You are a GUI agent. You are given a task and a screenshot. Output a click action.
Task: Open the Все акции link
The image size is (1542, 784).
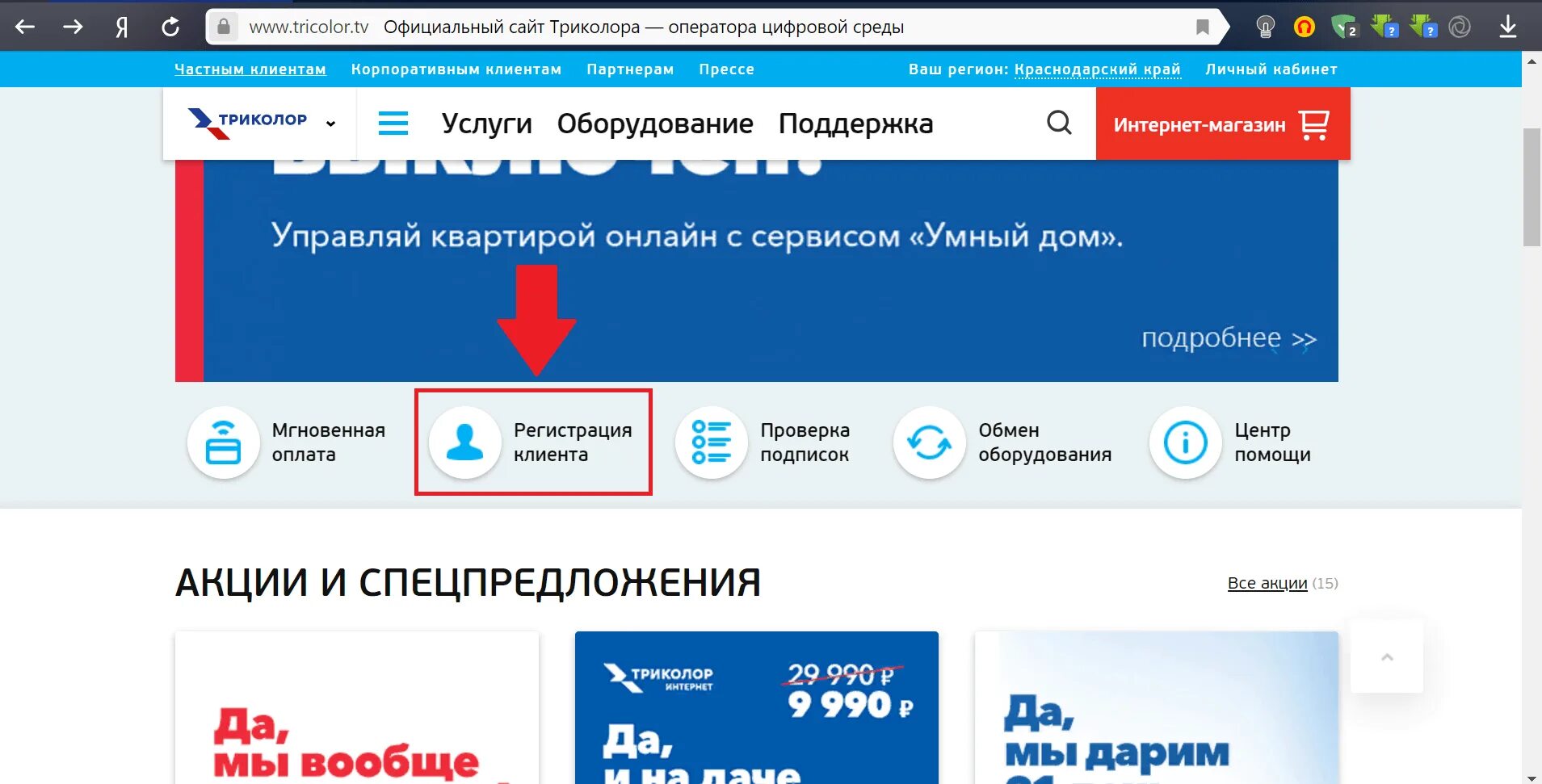click(1267, 583)
